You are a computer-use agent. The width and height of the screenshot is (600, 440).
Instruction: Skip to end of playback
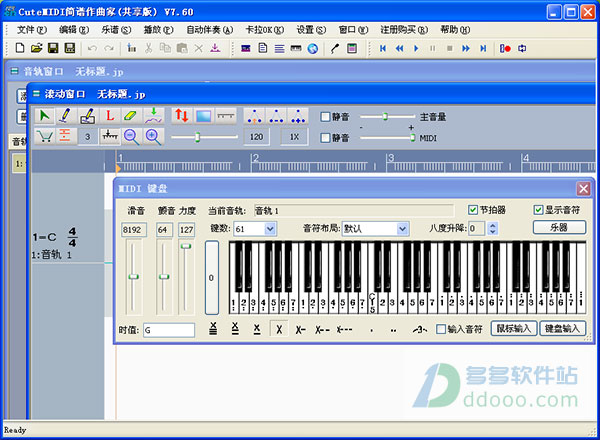click(x=483, y=48)
